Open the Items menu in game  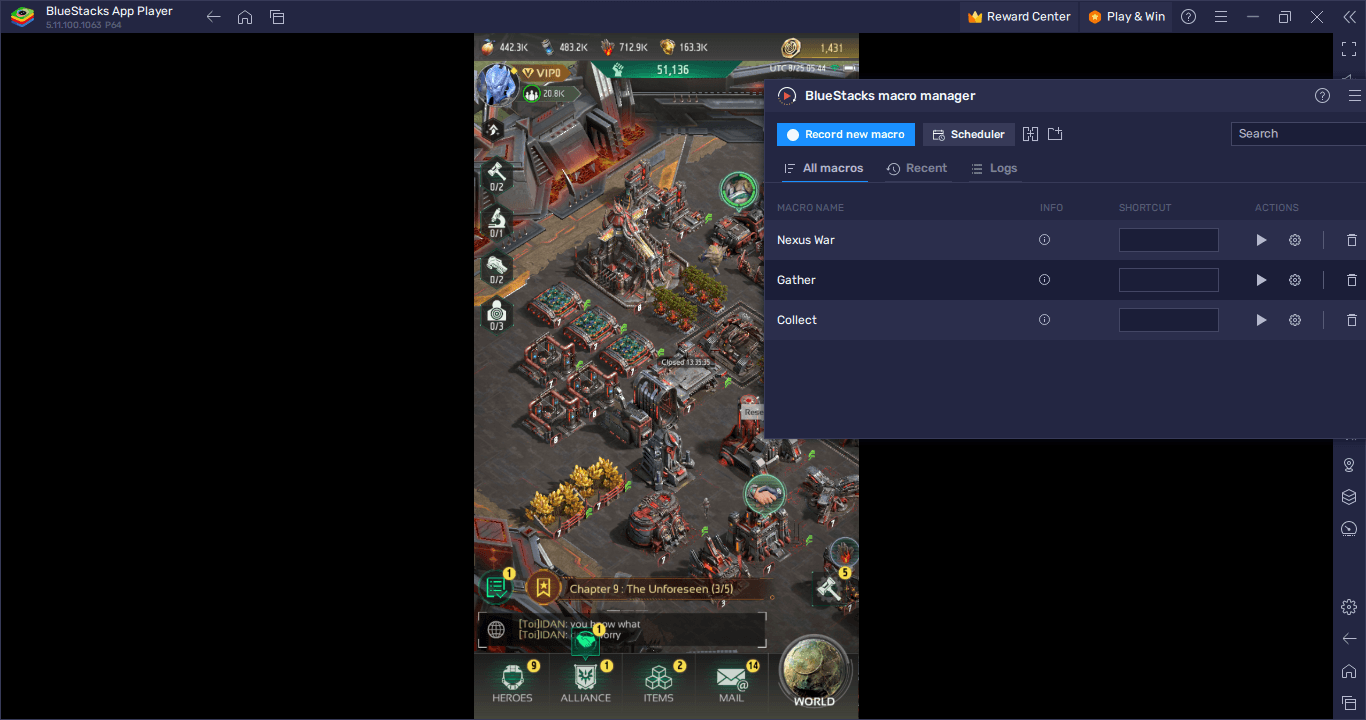(659, 683)
